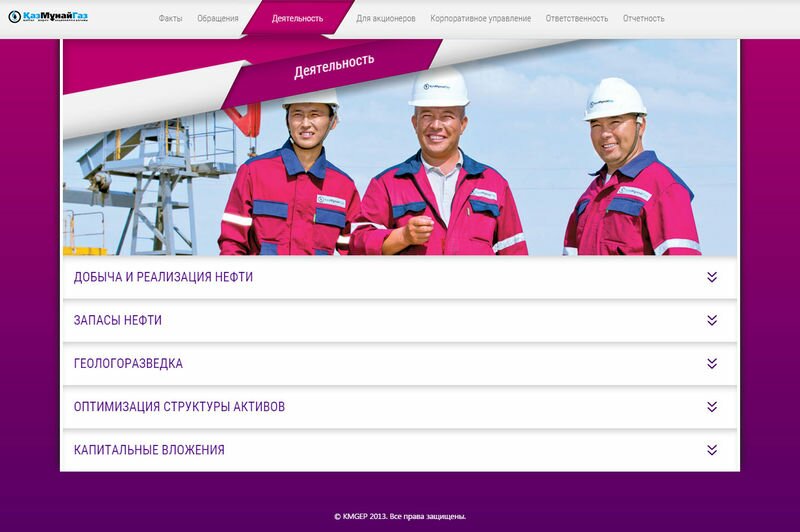Click the Капитальные вложения heading
Image resolution: width=800 pixels, height=532 pixels.
(x=149, y=450)
